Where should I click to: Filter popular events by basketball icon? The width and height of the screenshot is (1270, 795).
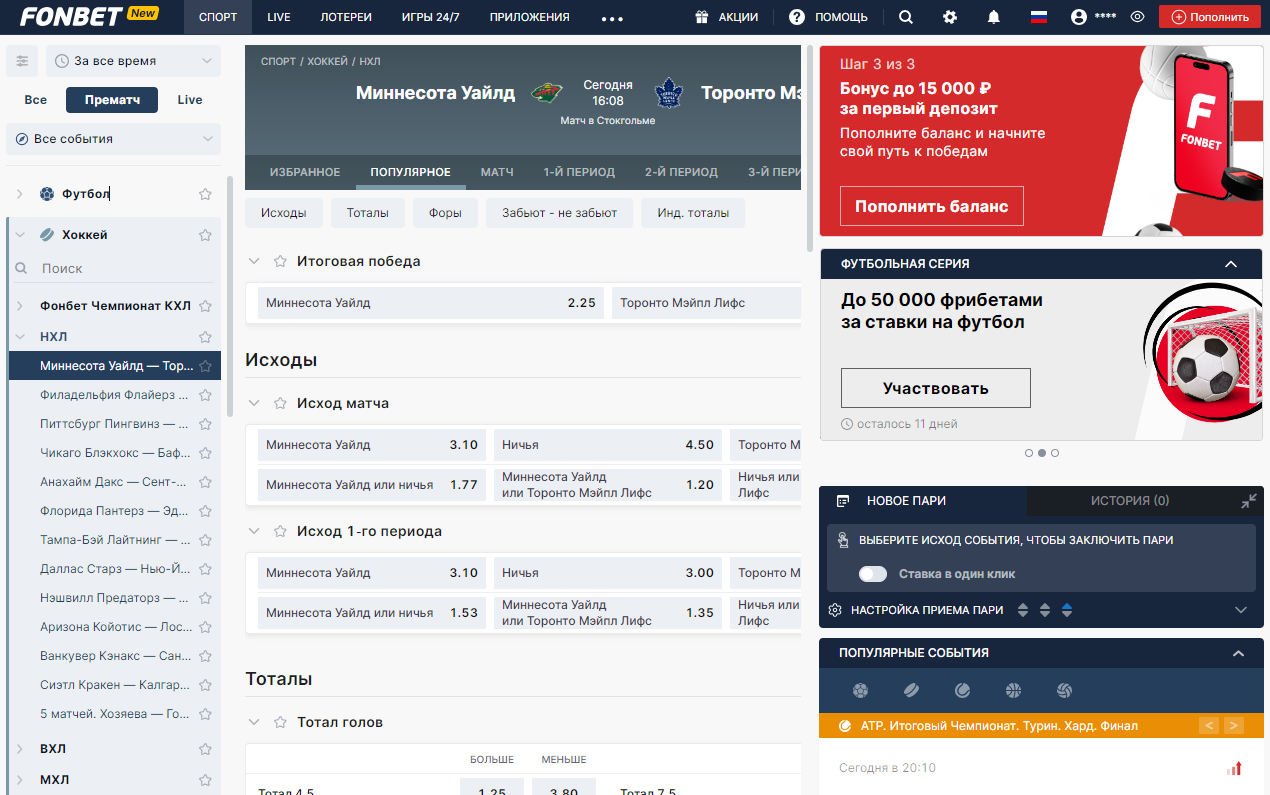(x=1013, y=690)
